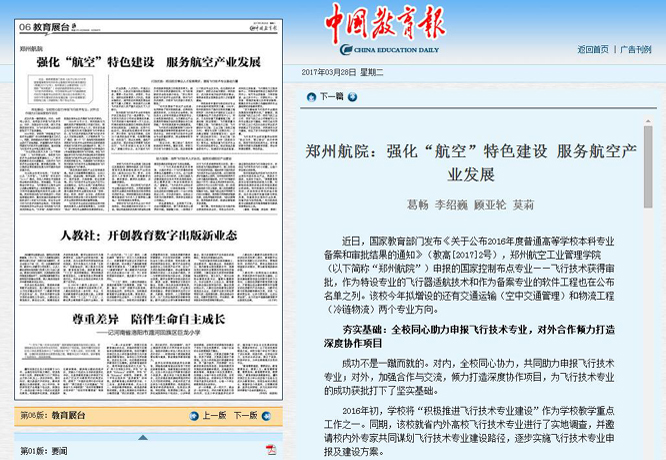Collapse the page list with the up triangle
Viewport: 666px width, 460px height.
(x=143, y=437)
